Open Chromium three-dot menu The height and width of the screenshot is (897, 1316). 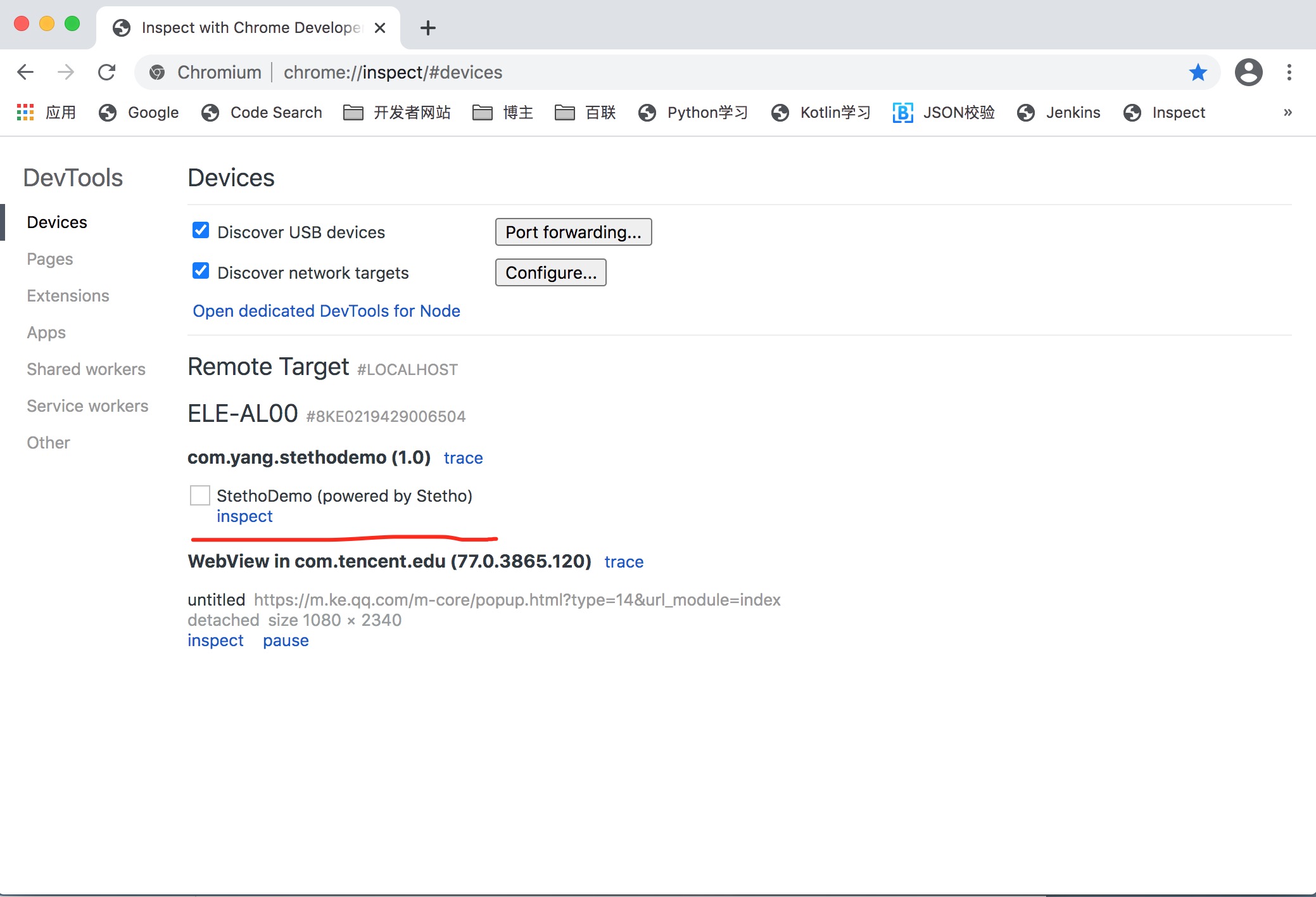1289,72
